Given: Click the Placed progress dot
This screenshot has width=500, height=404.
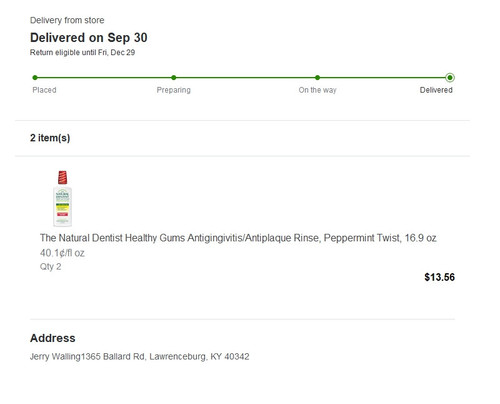Looking at the screenshot, I should 35,78.
